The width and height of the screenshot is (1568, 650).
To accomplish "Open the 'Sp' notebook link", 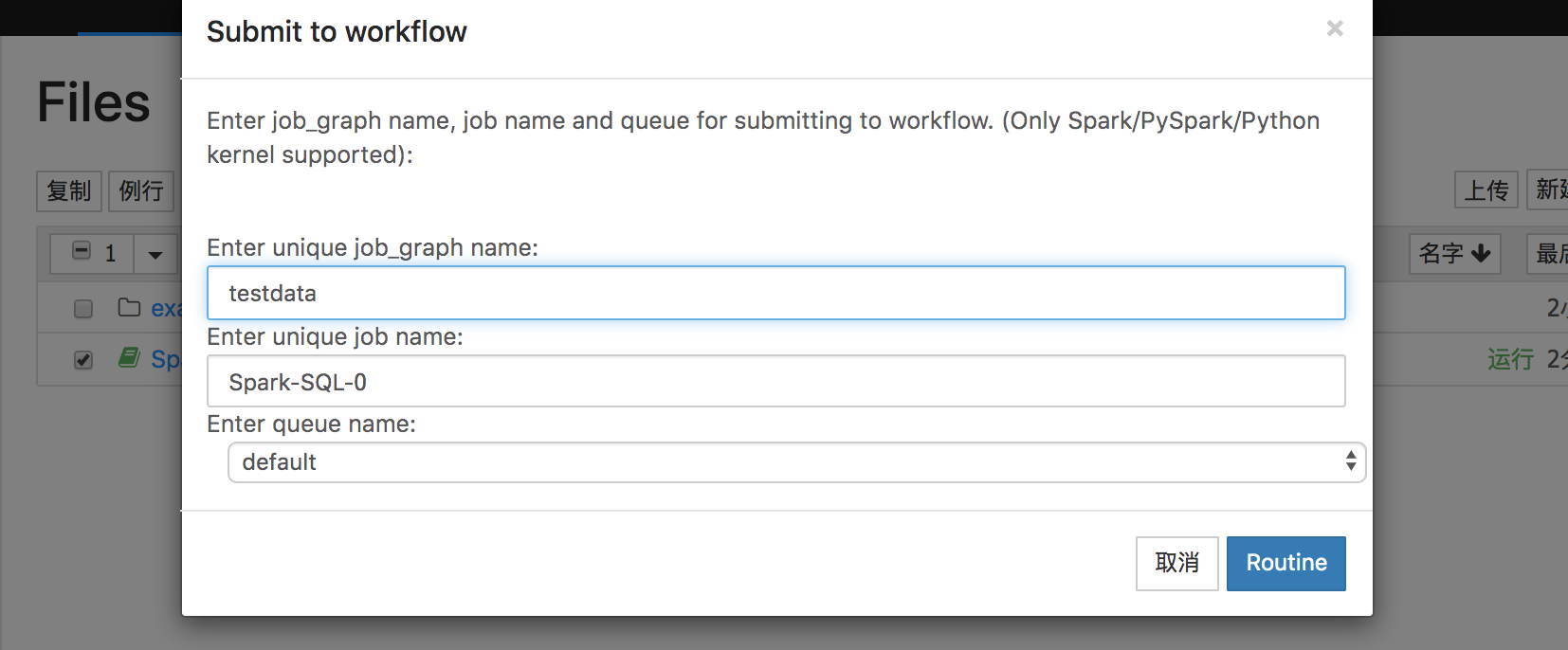I will [x=165, y=359].
